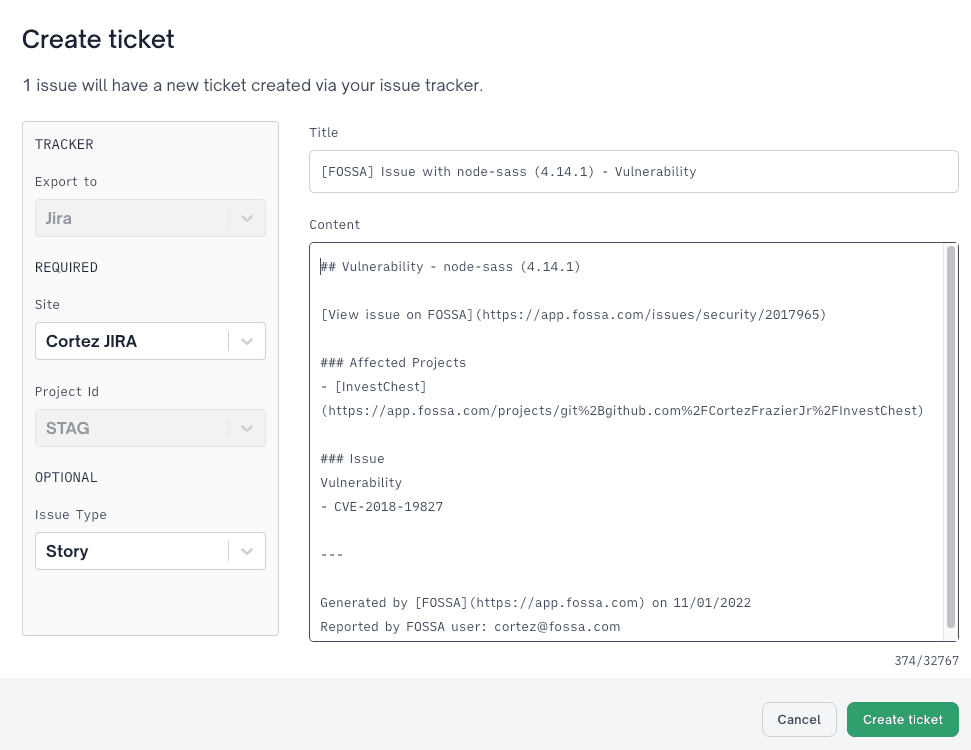Click the Create ticket button
The height and width of the screenshot is (750, 971).
click(x=902, y=720)
